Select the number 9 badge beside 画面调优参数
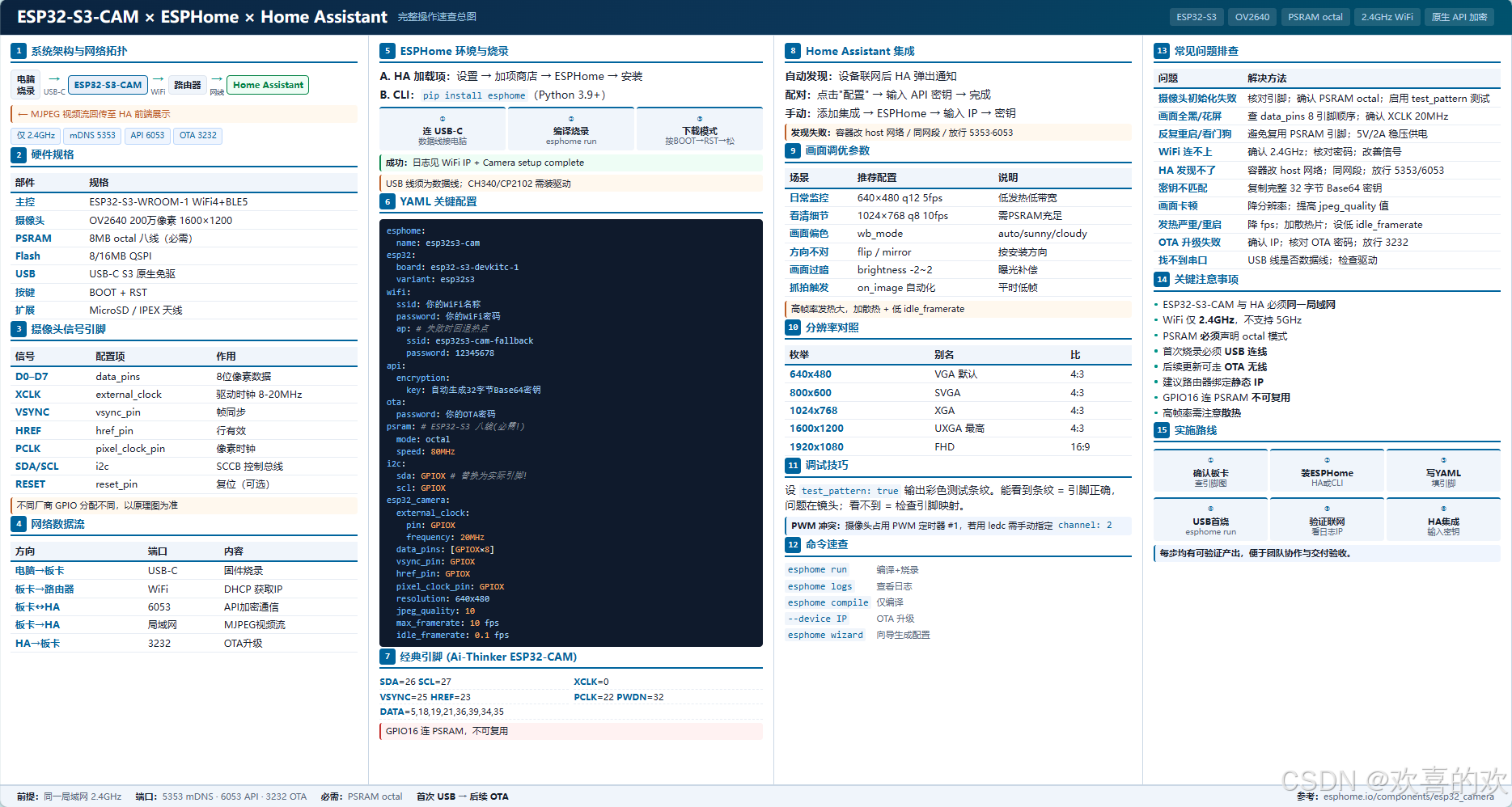 (x=793, y=150)
